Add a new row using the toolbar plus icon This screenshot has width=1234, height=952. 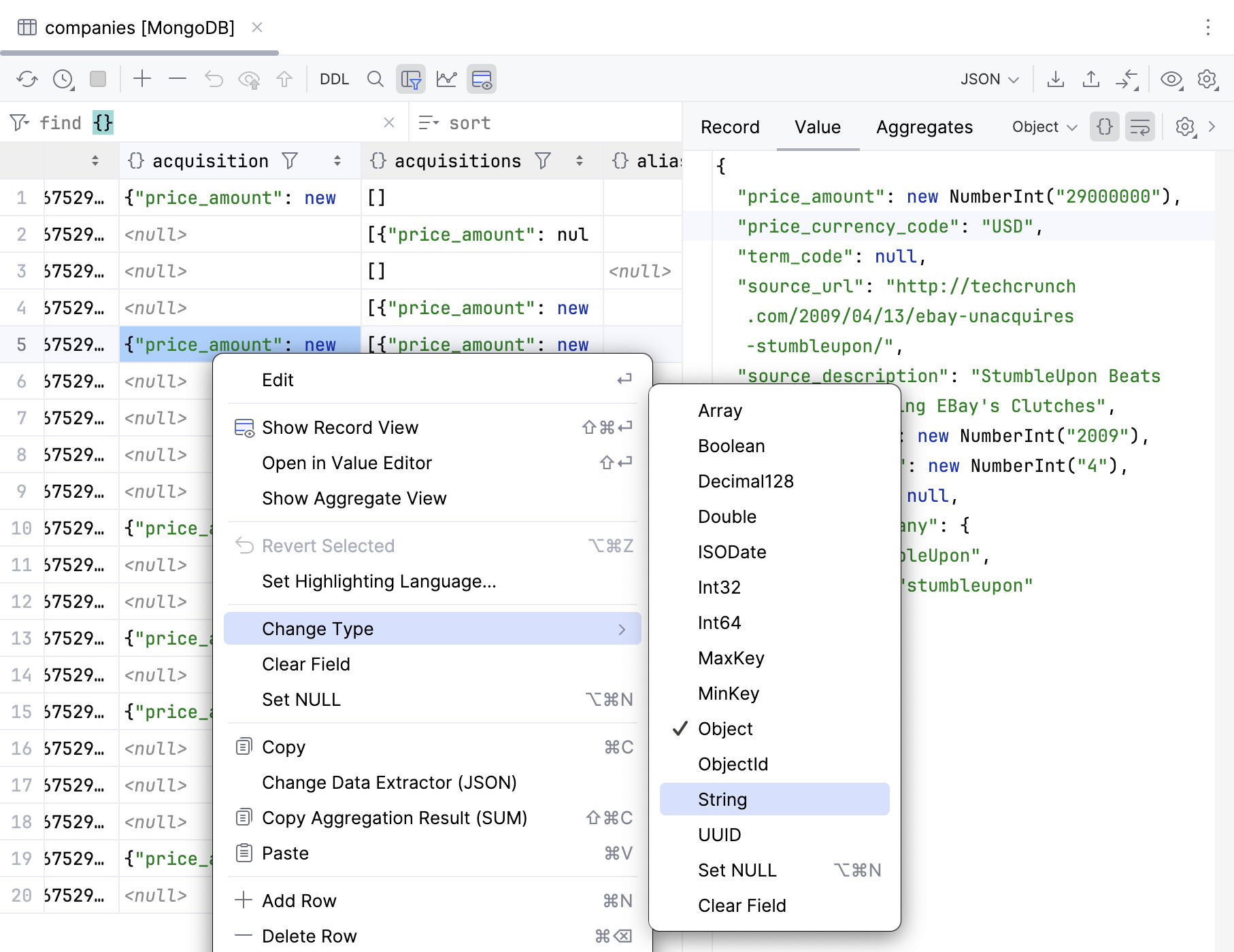[x=142, y=78]
